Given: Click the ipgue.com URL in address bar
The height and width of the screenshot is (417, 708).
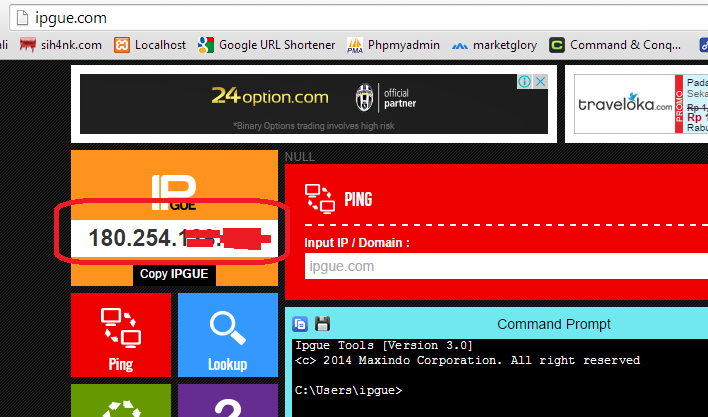Looking at the screenshot, I should pyautogui.click(x=71, y=18).
